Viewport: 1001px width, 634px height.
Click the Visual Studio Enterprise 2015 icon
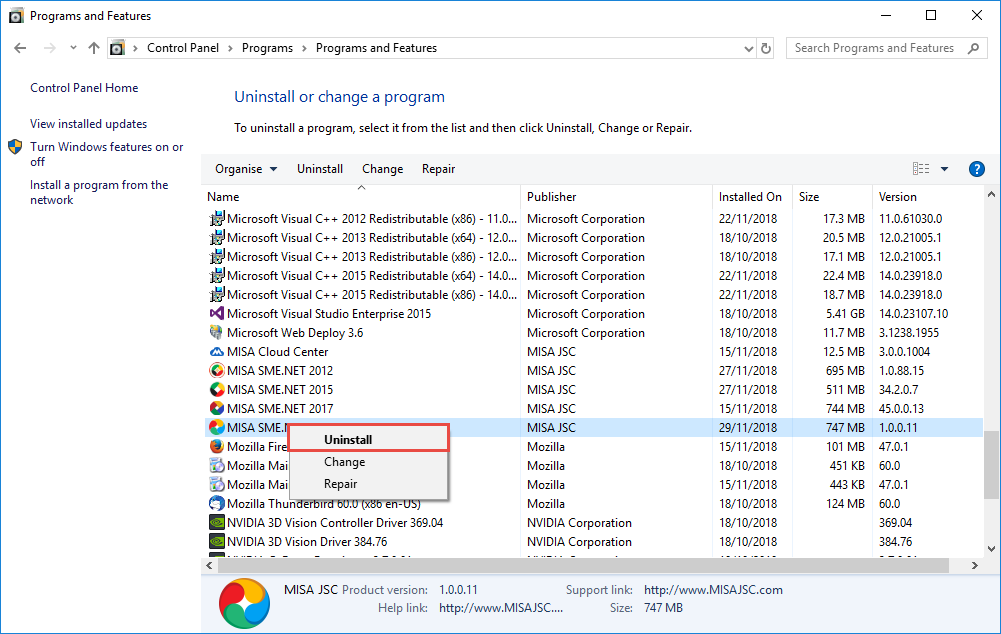click(x=217, y=313)
